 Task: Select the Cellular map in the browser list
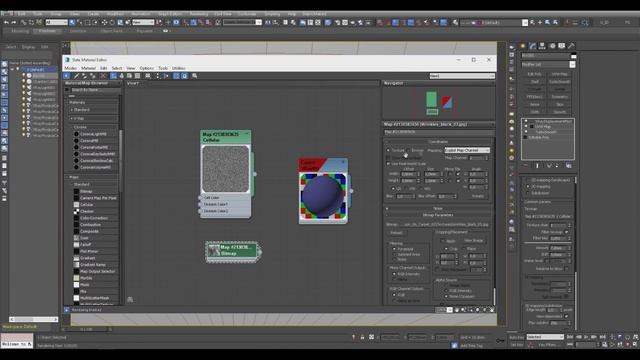(87, 204)
